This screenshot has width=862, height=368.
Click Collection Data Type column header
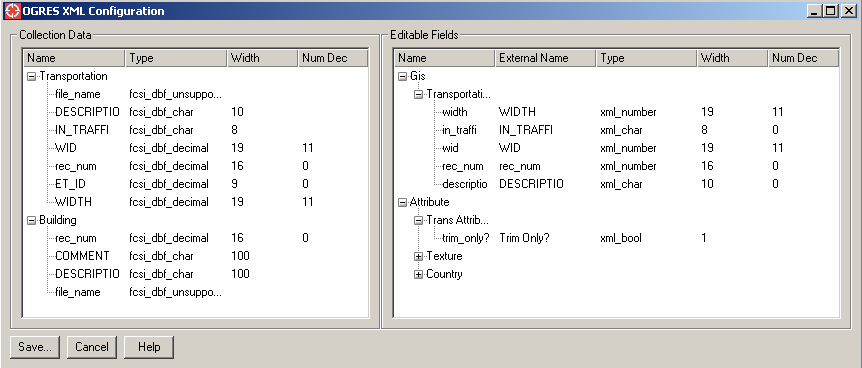point(176,58)
